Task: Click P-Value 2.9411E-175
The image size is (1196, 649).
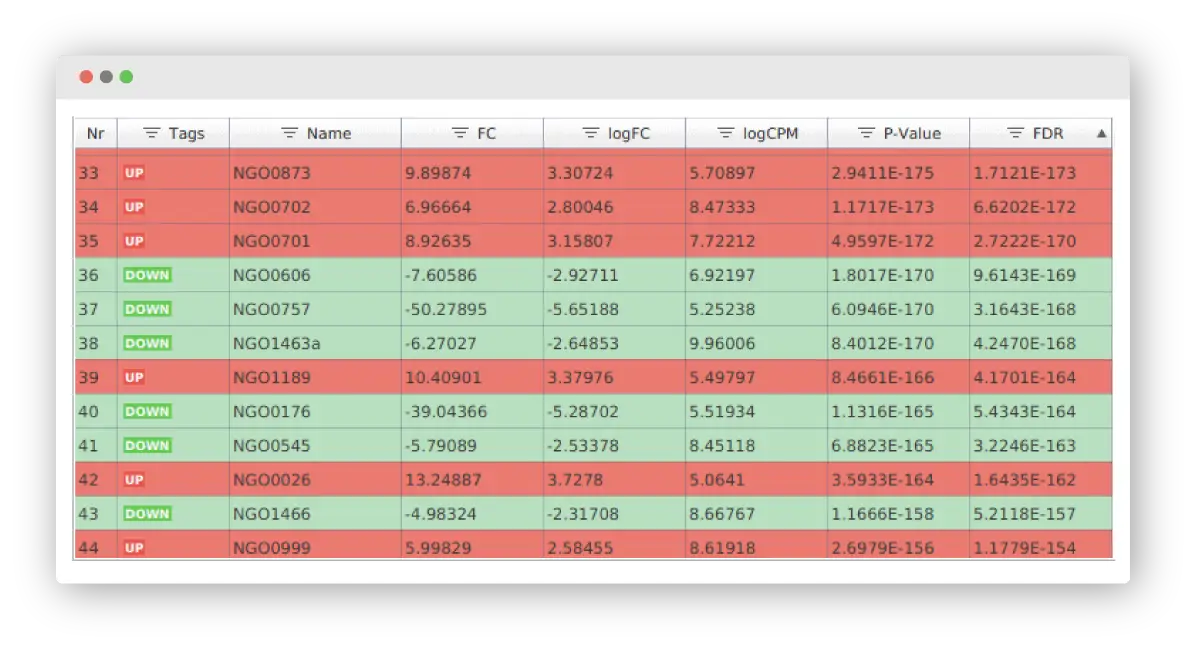Action: click(883, 173)
